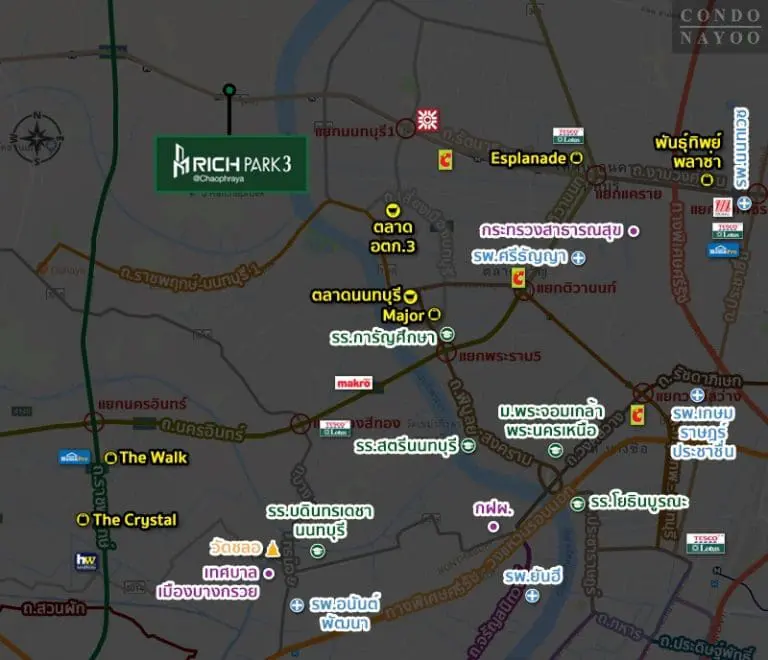Image resolution: width=768 pixels, height=660 pixels.
Task: Click the วัดชลอ label
Action: 236,547
